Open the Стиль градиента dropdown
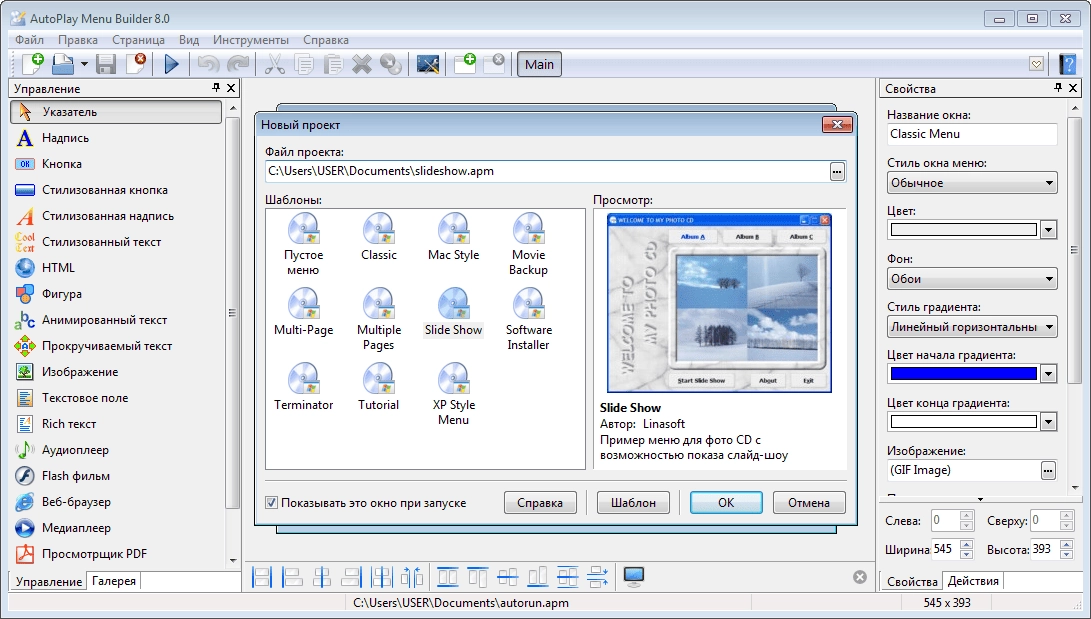 click(x=972, y=327)
